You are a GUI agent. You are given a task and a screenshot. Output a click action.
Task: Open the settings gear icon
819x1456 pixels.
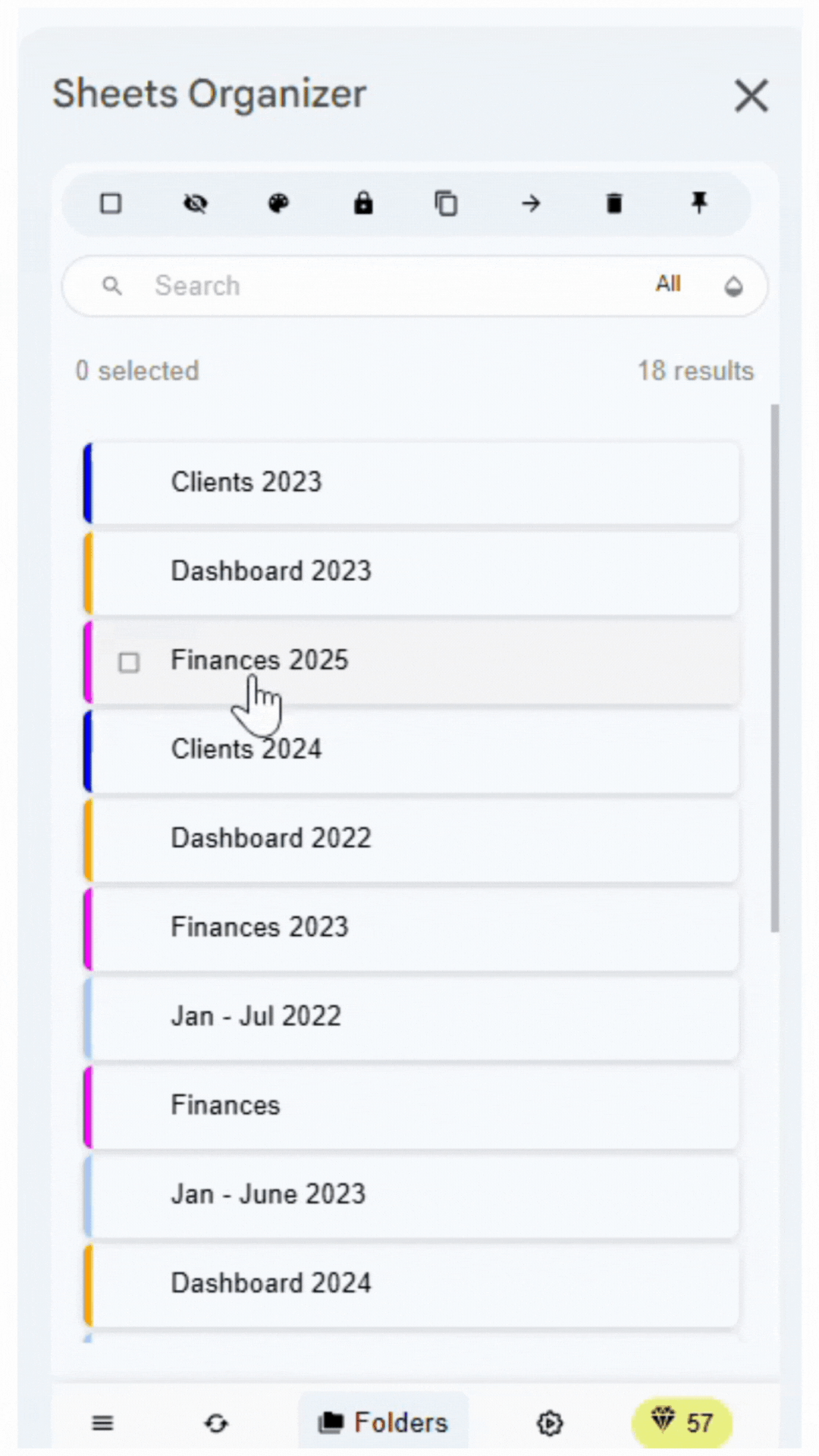pyautogui.click(x=550, y=1423)
